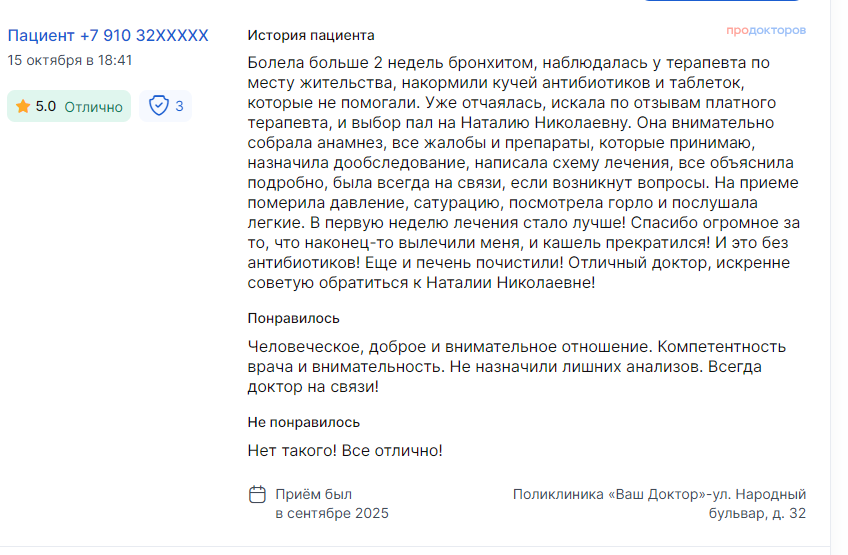Screen dimensions: 848x555
Task: Click the "Нет такого! Все отлично!" text
Action: (345, 450)
